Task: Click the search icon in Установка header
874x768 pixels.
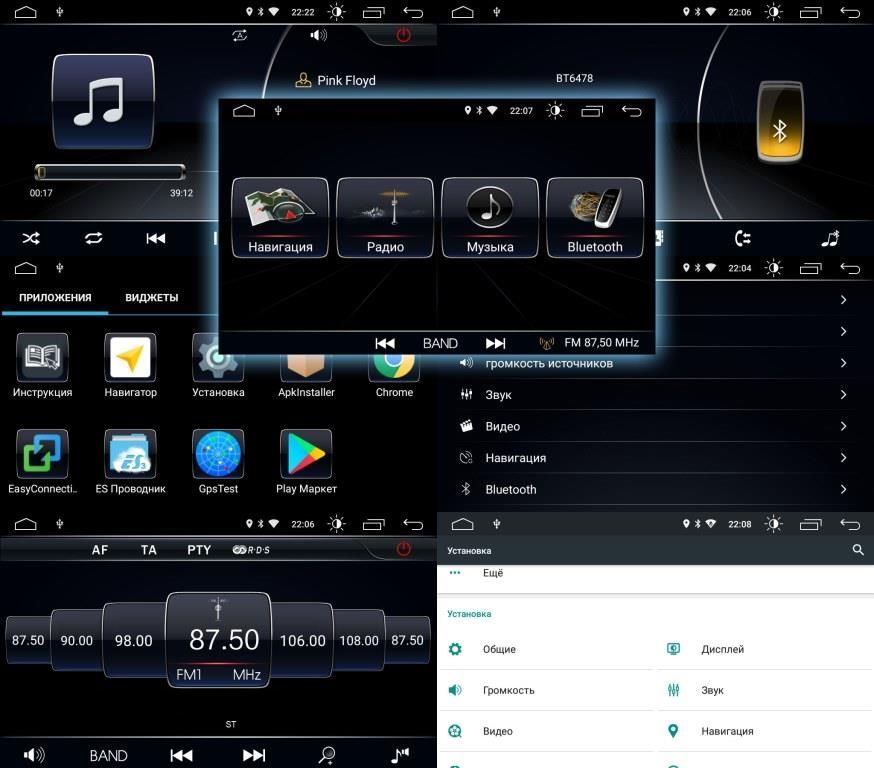Action: coord(858,550)
